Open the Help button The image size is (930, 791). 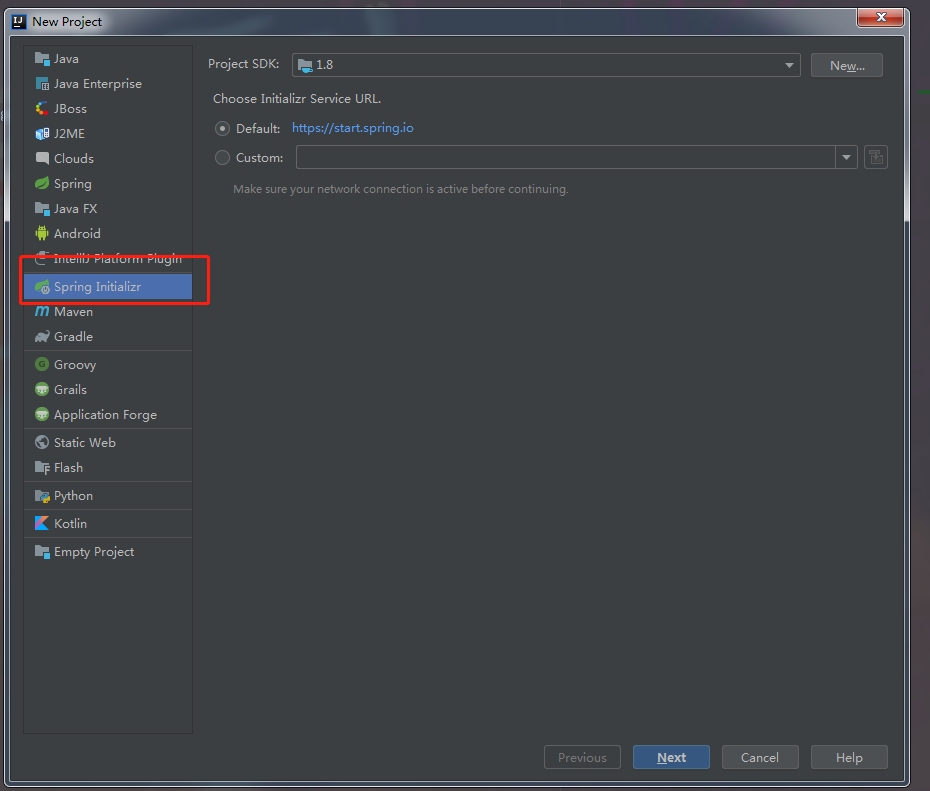pyautogui.click(x=849, y=757)
